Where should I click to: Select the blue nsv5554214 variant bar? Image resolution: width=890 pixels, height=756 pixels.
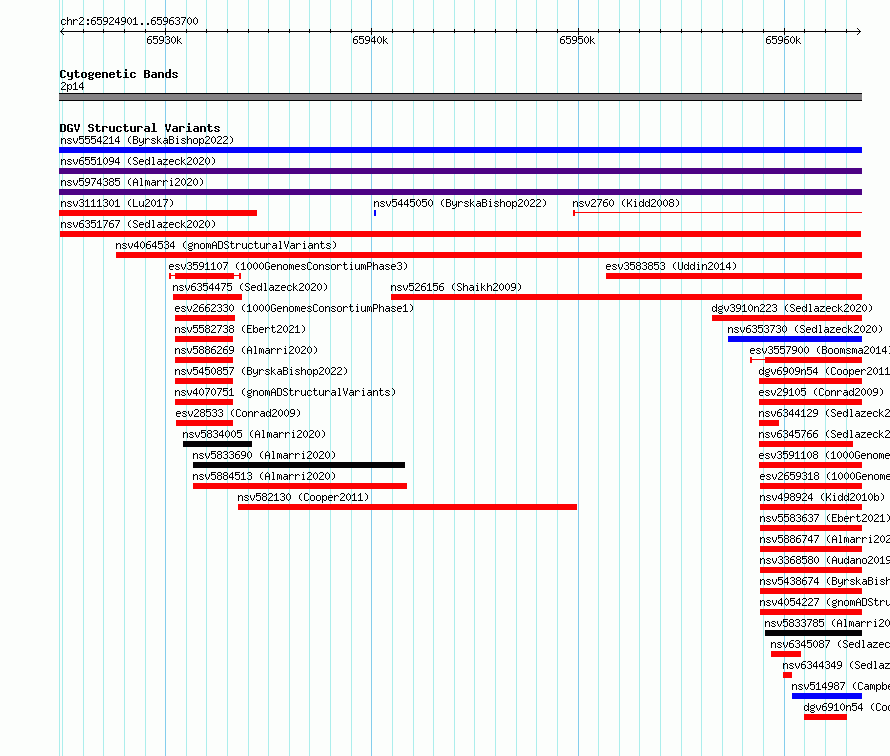pyautogui.click(x=460, y=150)
